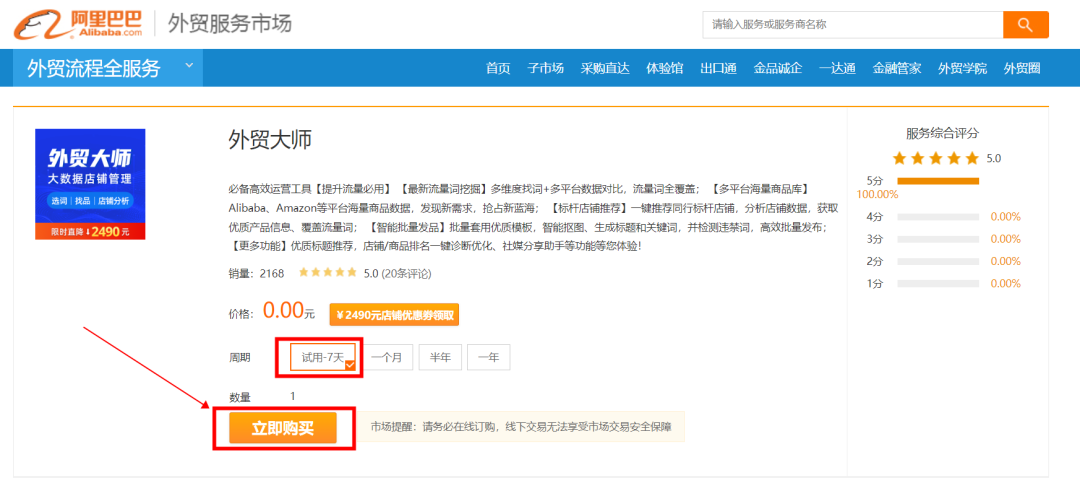1080x478 pixels.
Task: Focus the service name search field
Action: [853, 25]
